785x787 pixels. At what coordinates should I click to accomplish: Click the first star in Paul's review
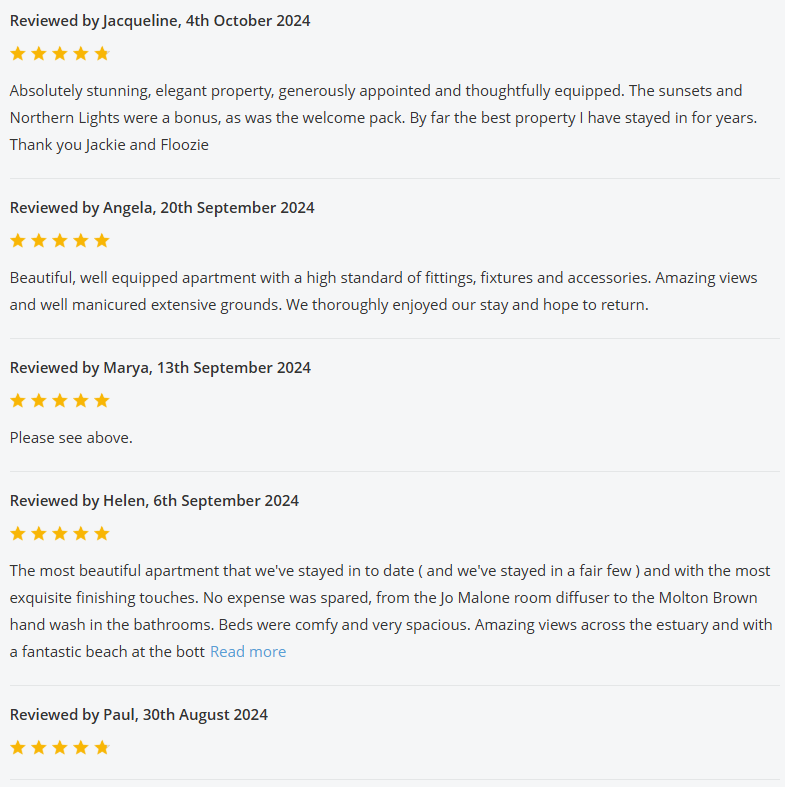click(x=17, y=748)
